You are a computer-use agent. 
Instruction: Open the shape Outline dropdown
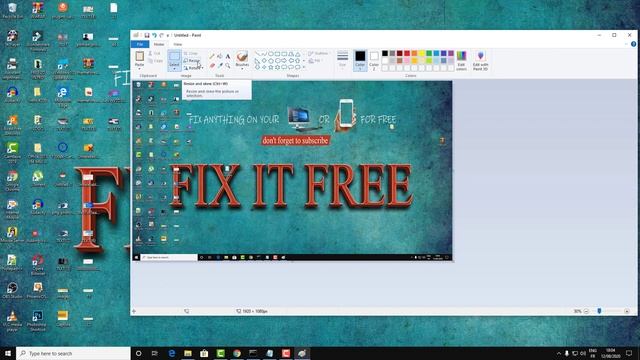pyautogui.click(x=319, y=53)
